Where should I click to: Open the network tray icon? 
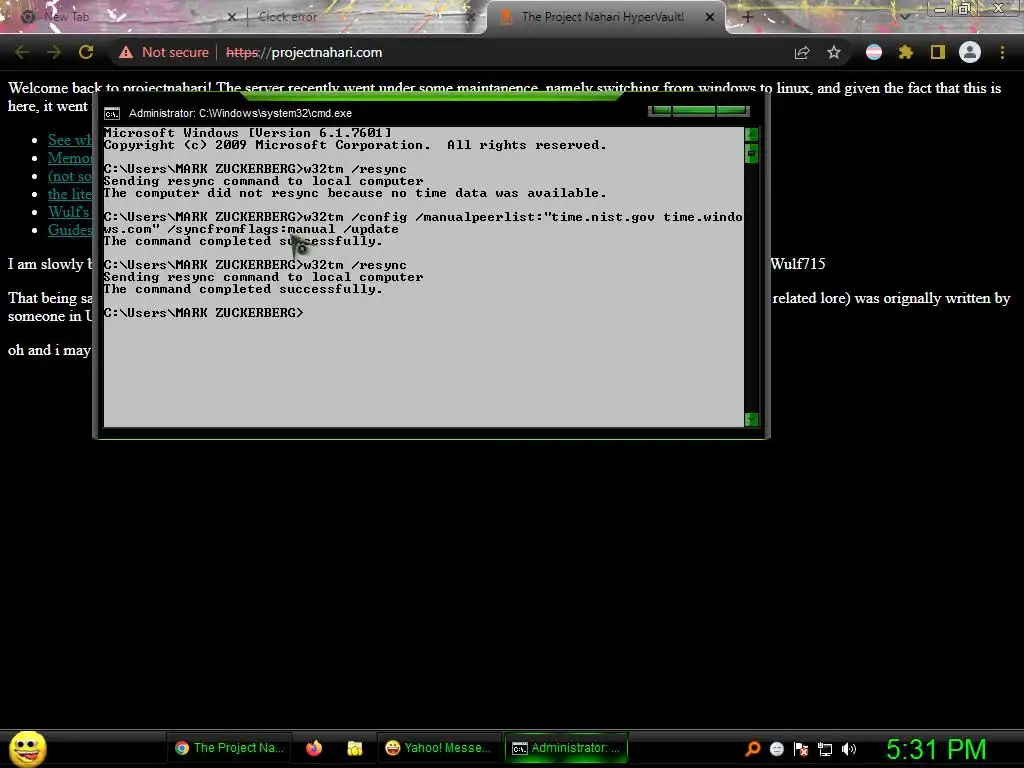(825, 749)
